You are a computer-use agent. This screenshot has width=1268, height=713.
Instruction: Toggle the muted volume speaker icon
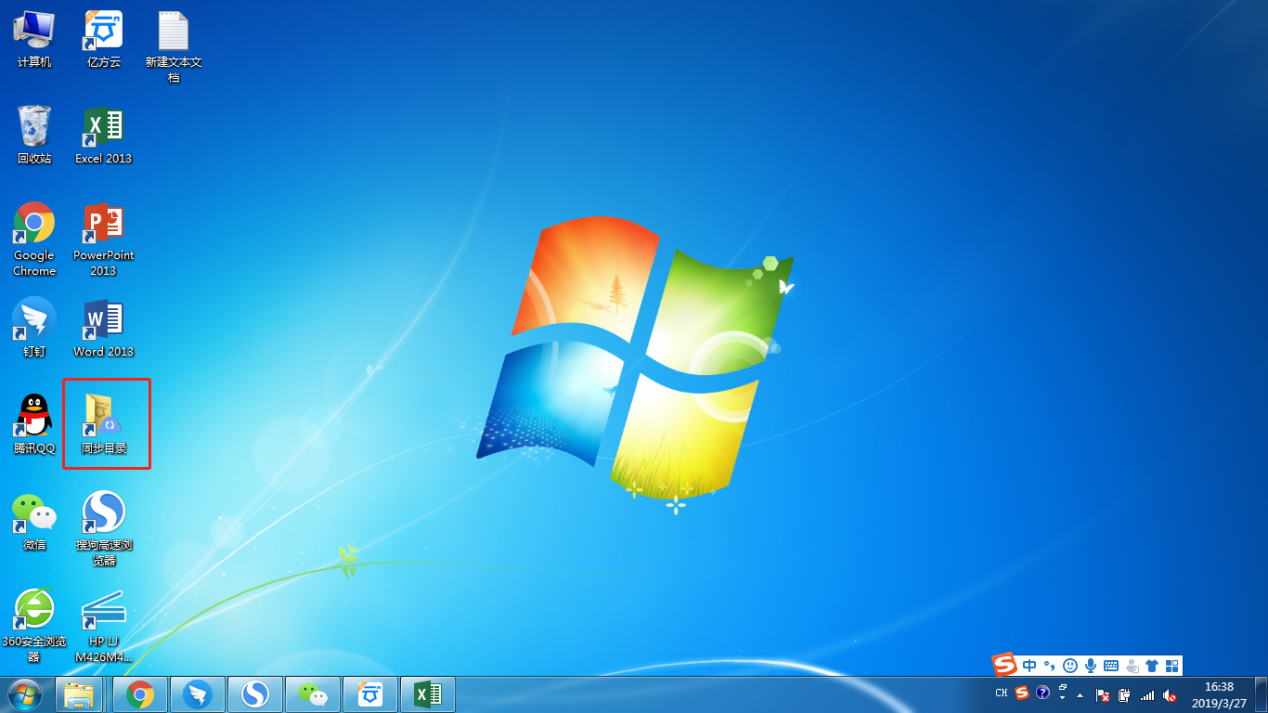tap(1169, 695)
